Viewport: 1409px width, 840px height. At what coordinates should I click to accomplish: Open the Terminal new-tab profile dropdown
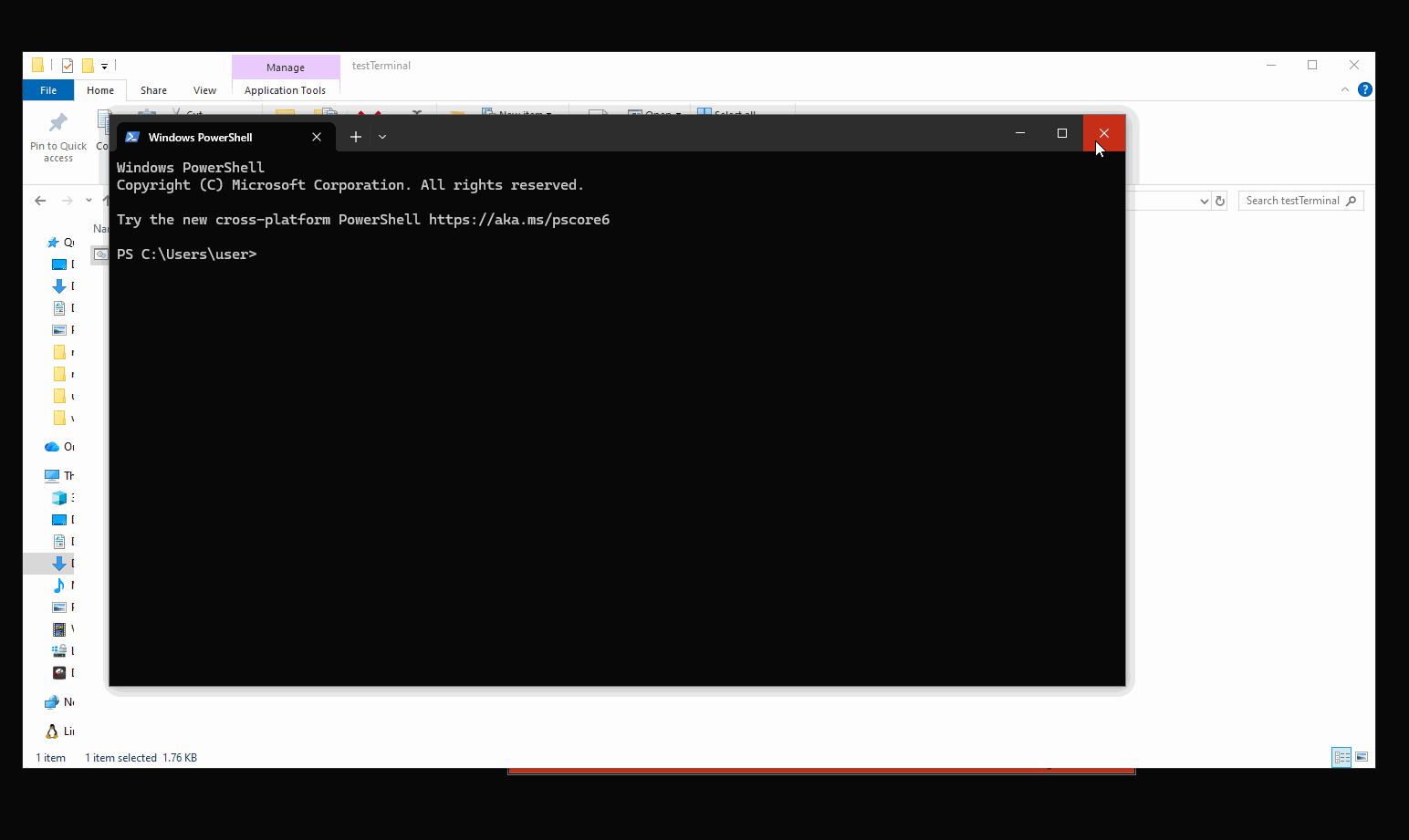tap(382, 137)
